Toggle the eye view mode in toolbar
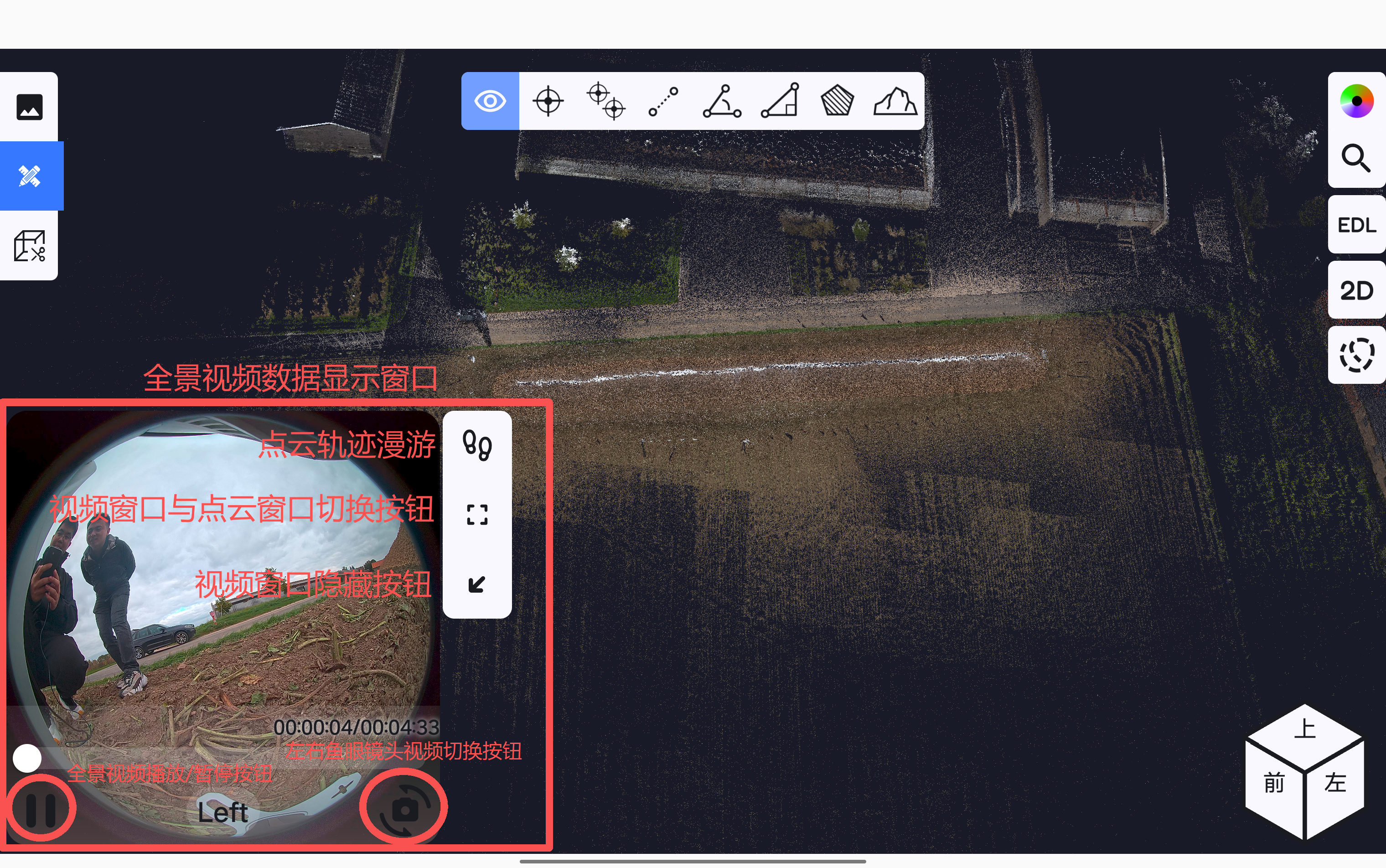The image size is (1386, 868). click(x=490, y=101)
